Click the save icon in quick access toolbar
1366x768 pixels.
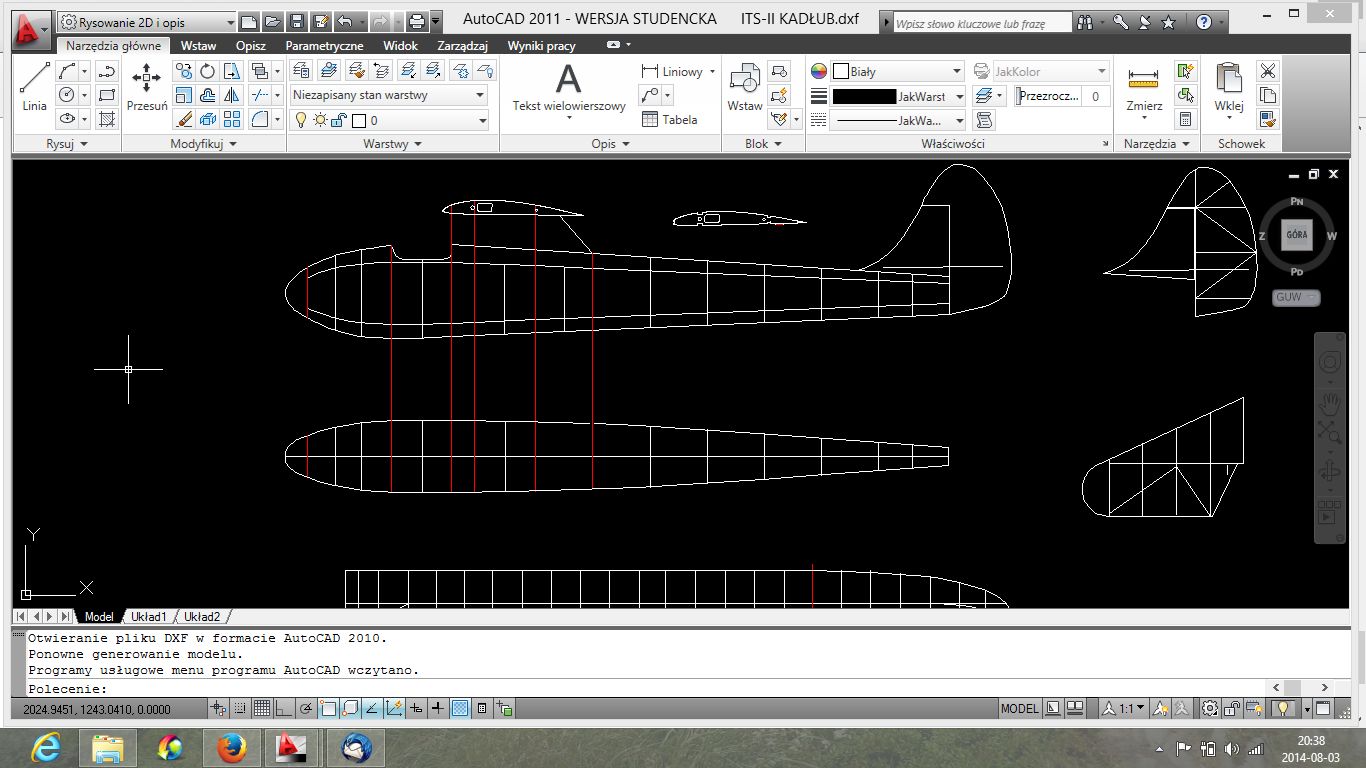click(297, 21)
